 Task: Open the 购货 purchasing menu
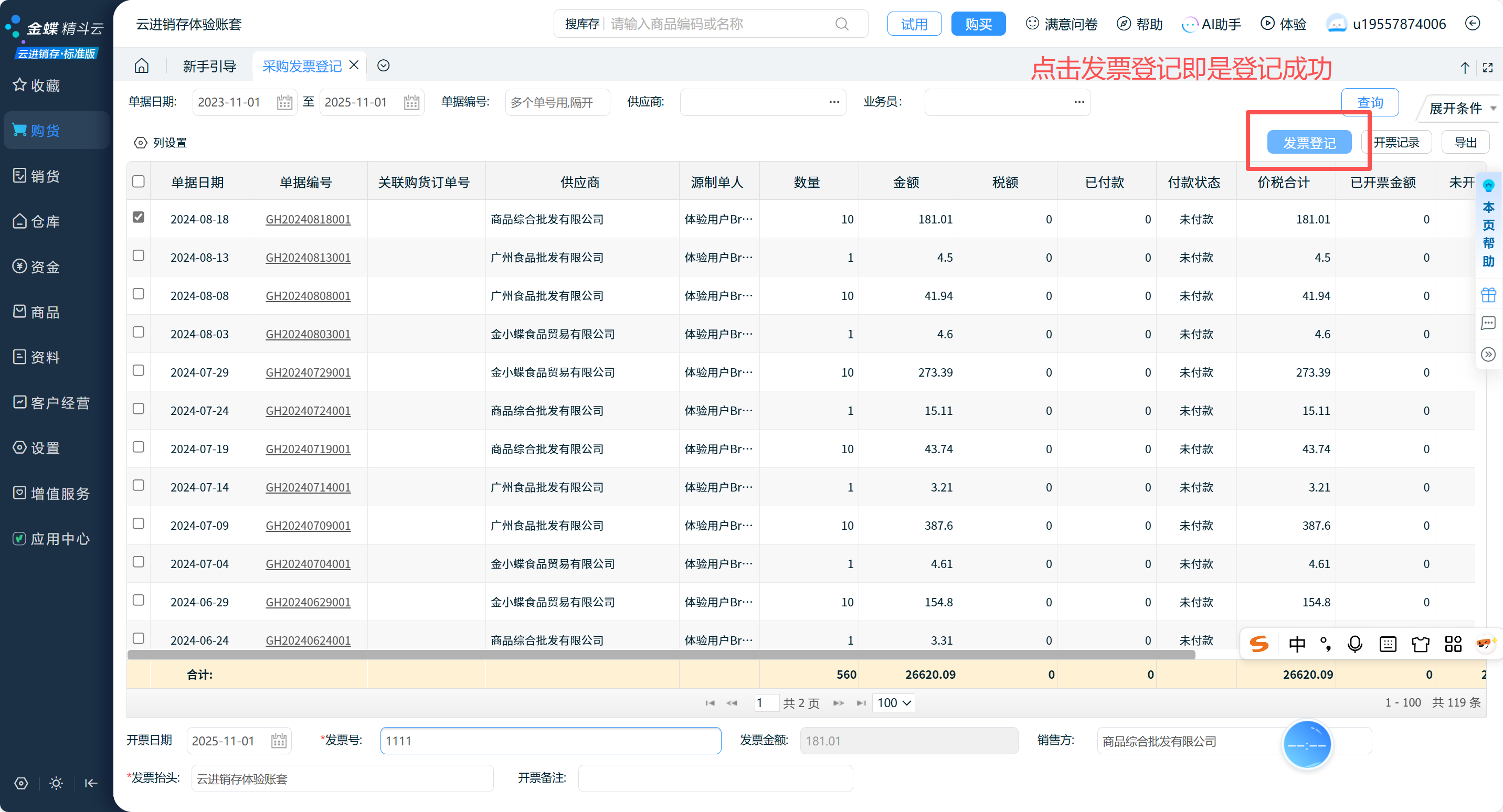coord(45,131)
